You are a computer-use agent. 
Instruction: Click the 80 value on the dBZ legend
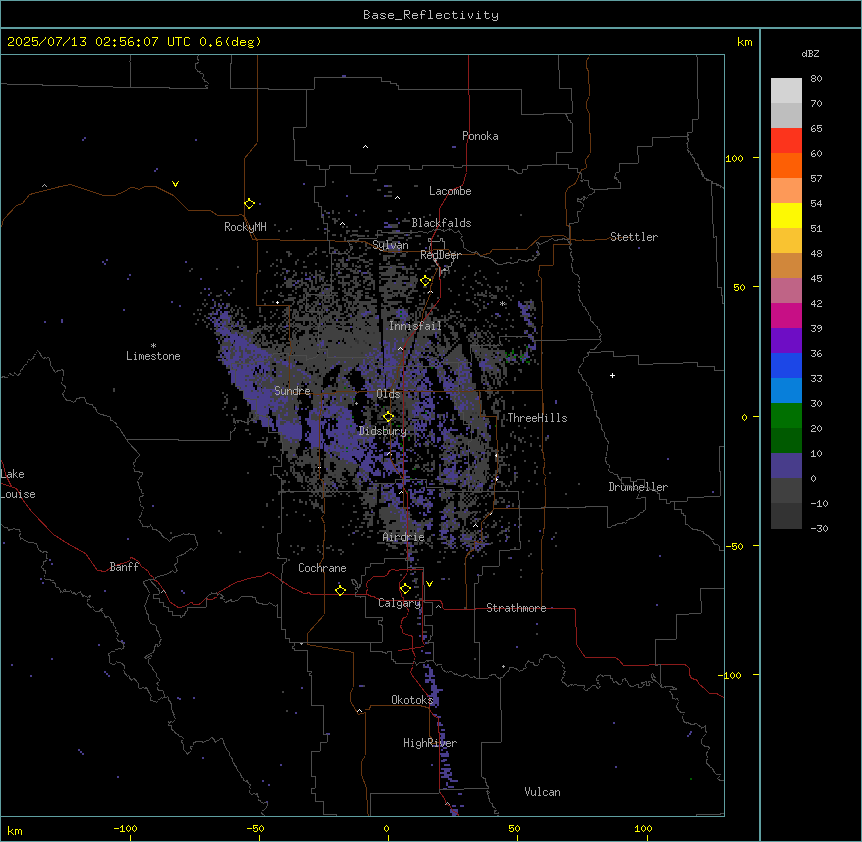(816, 79)
